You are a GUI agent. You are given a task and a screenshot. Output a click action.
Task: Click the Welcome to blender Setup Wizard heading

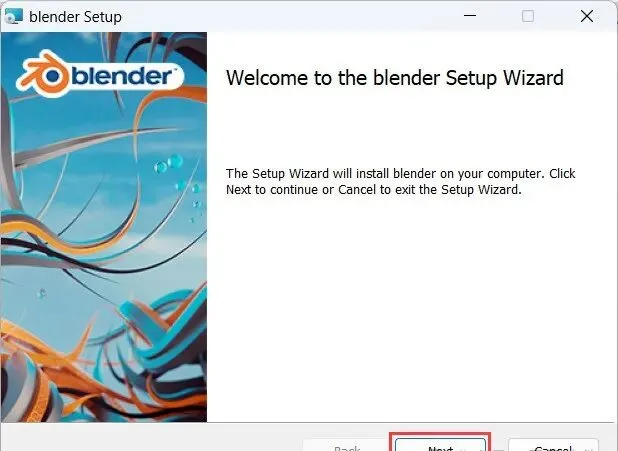395,78
